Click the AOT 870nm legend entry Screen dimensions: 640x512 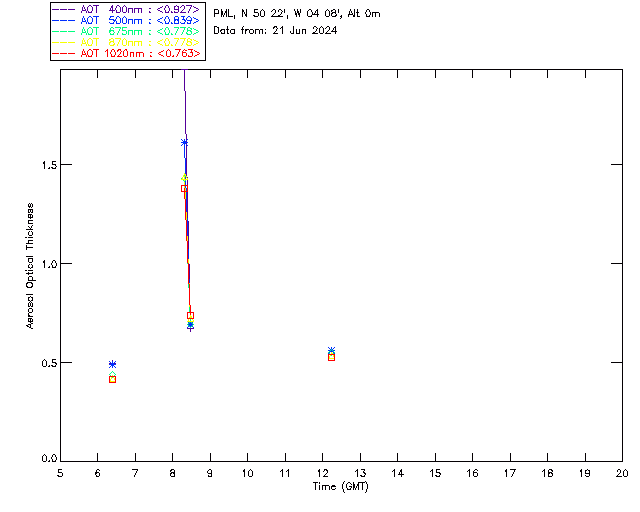tap(127, 42)
